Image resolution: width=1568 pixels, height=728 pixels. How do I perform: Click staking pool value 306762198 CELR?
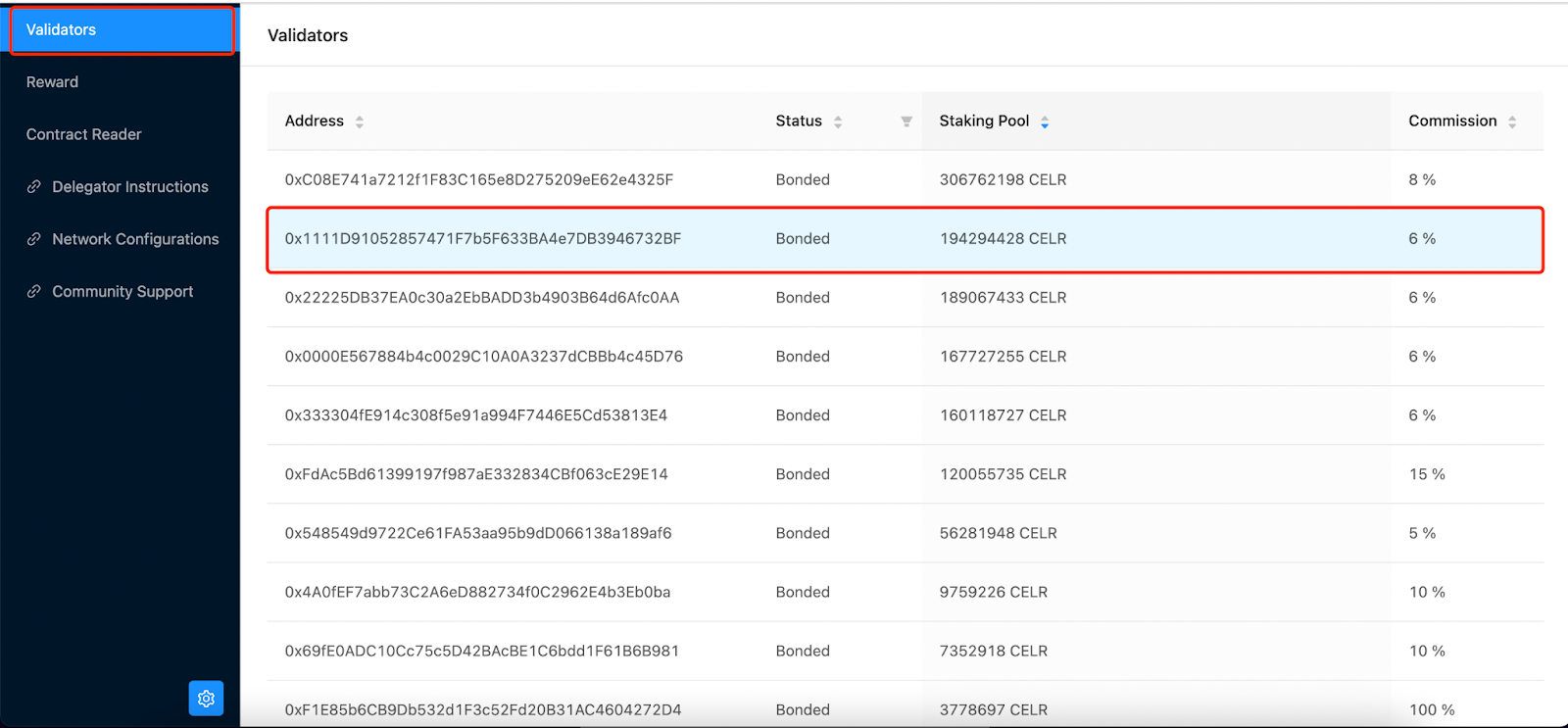point(1004,179)
